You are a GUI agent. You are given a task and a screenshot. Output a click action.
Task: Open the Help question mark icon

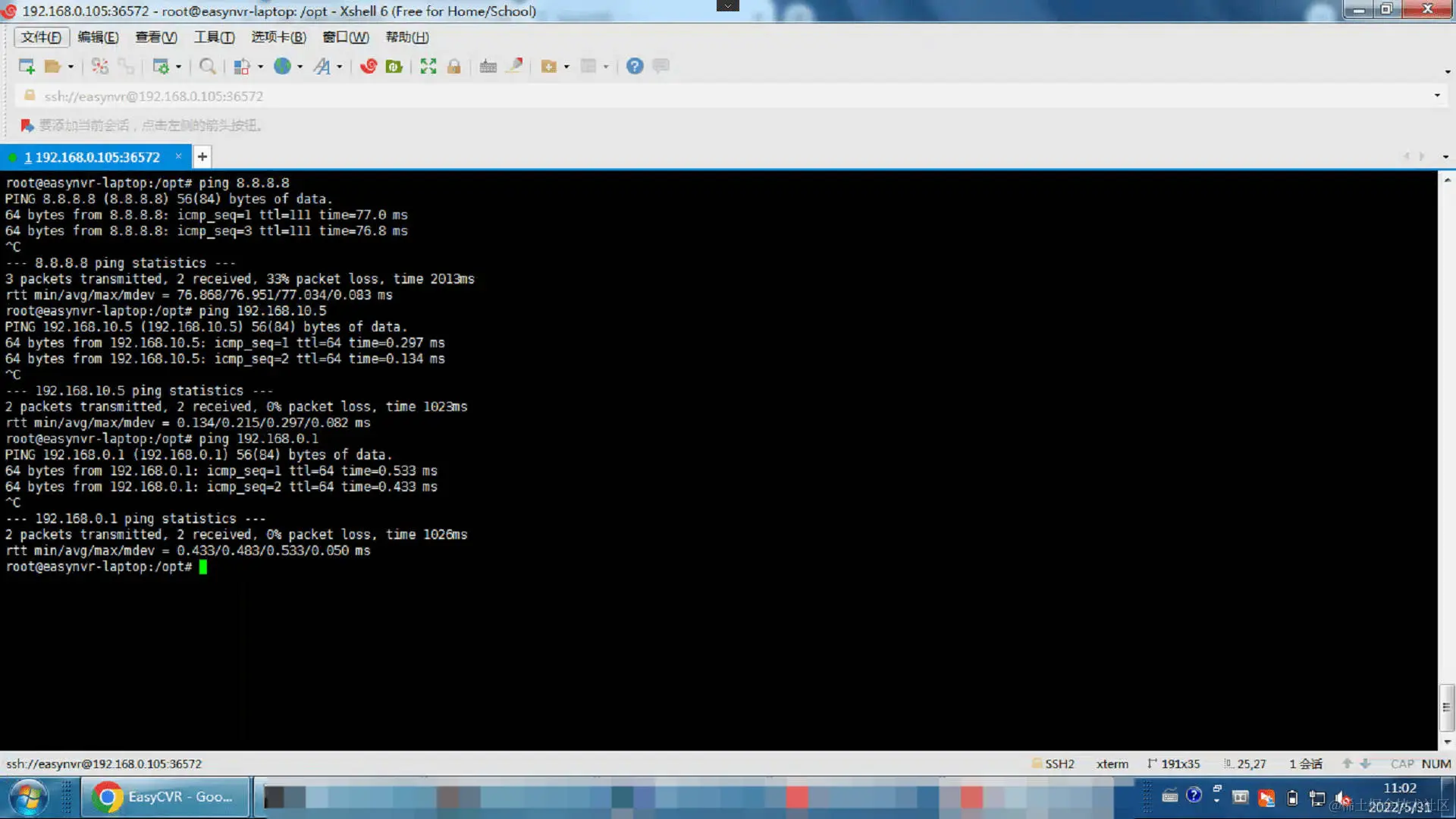point(635,67)
